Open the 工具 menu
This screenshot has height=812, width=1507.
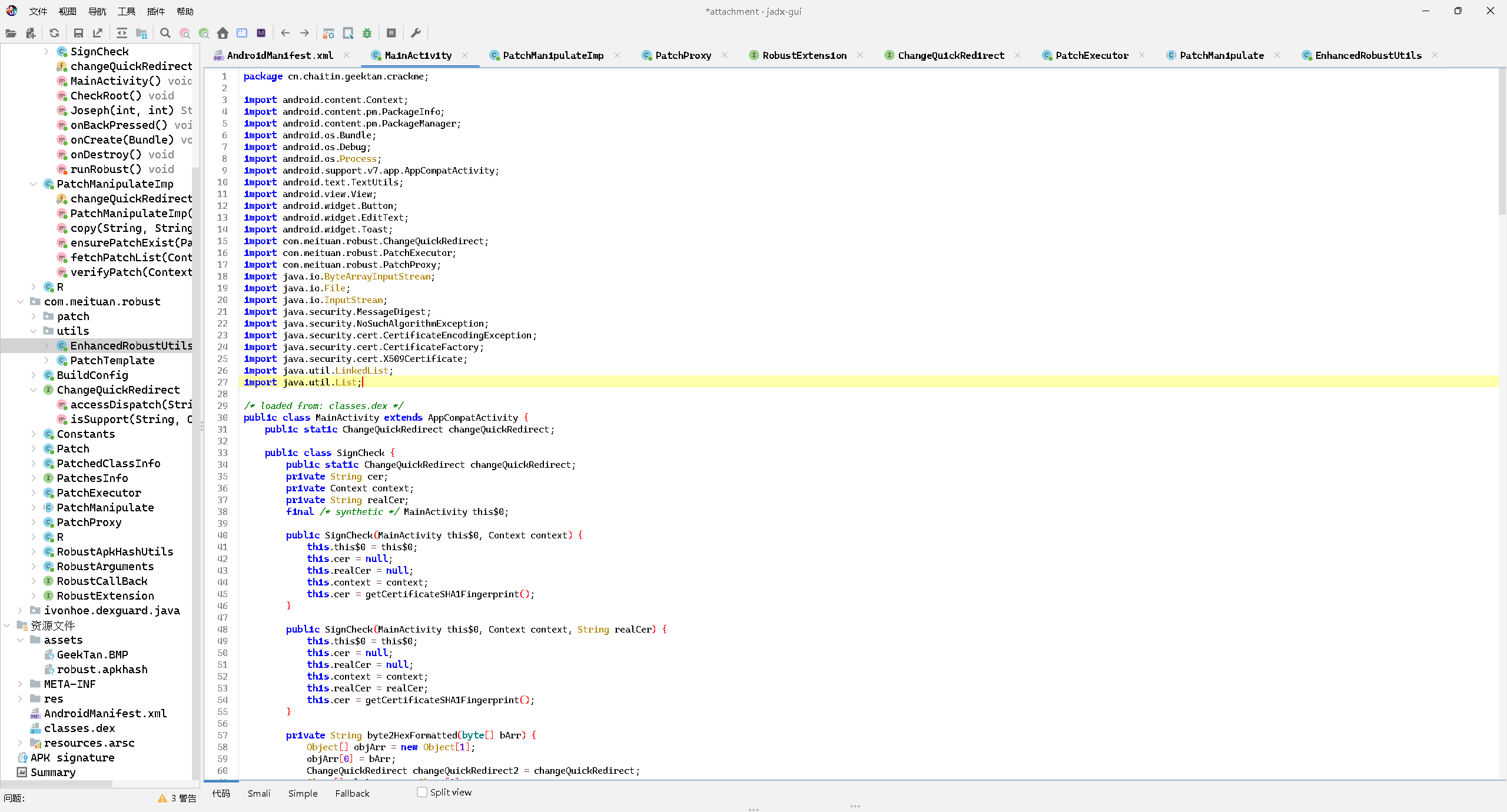pyautogui.click(x=126, y=11)
